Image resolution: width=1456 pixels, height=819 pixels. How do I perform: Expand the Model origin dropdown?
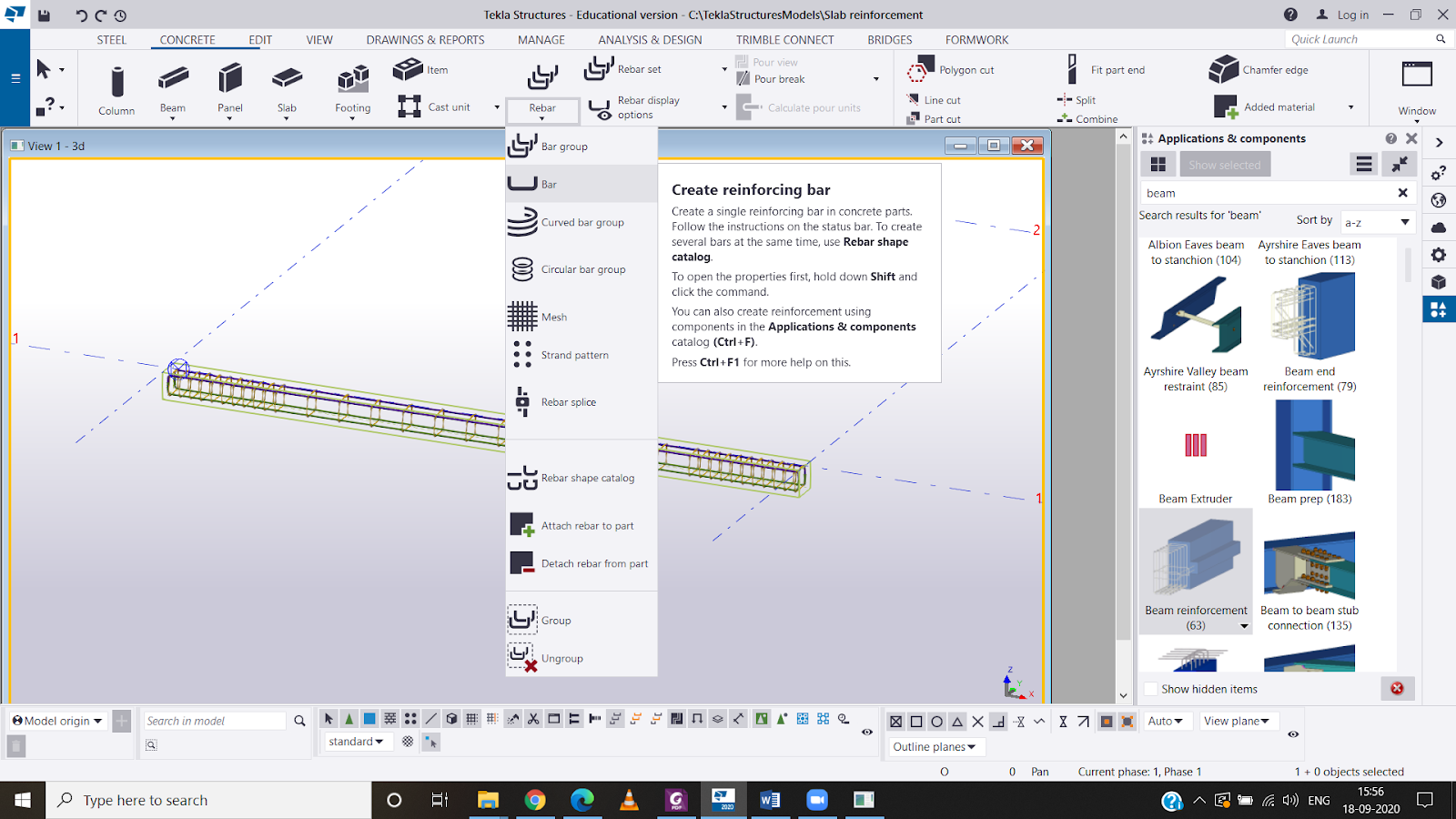click(57, 721)
